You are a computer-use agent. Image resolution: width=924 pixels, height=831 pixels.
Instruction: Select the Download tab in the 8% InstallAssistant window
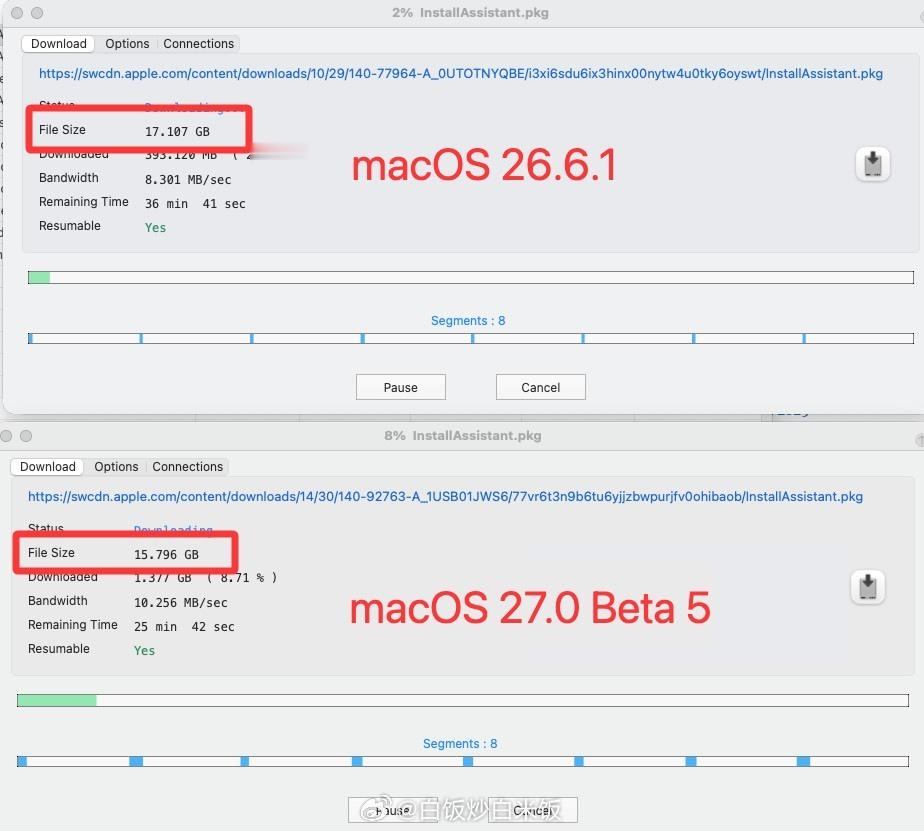(48, 467)
